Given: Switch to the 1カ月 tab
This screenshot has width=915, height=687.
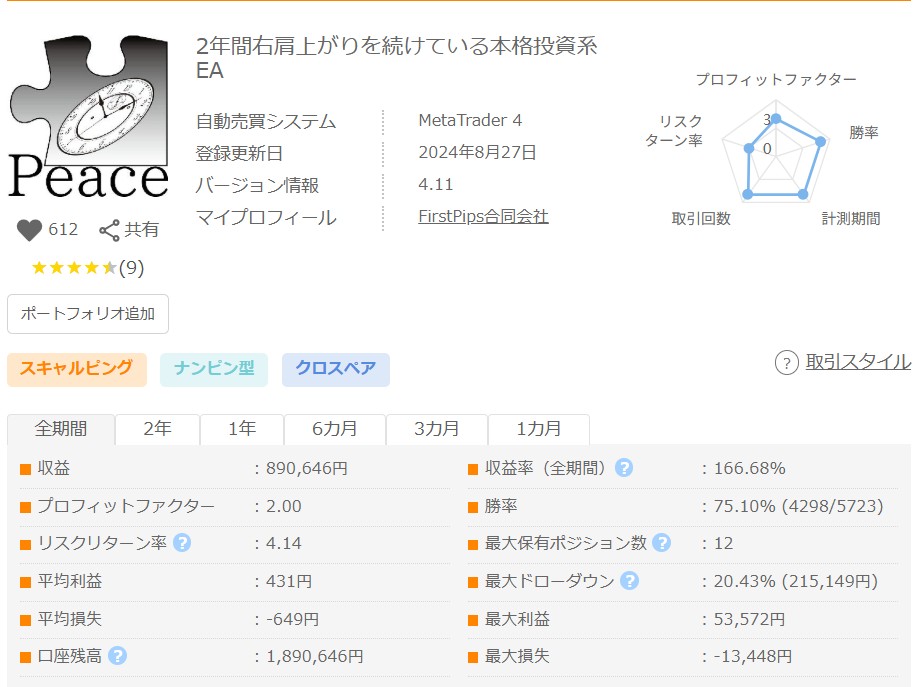Looking at the screenshot, I should point(539,429).
